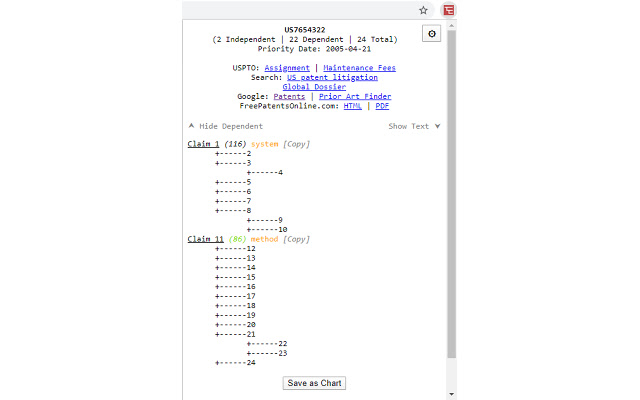Open the FreePatentsOnline PDF link
This screenshot has height=400, width=640.
[382, 106]
